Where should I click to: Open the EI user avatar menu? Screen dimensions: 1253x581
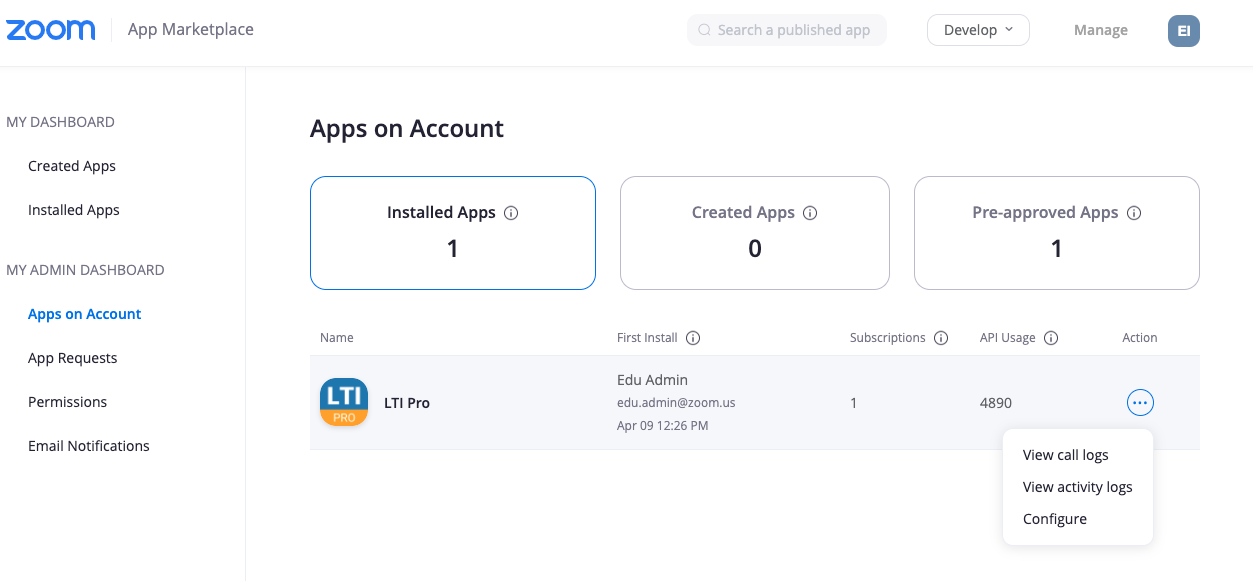tap(1184, 30)
